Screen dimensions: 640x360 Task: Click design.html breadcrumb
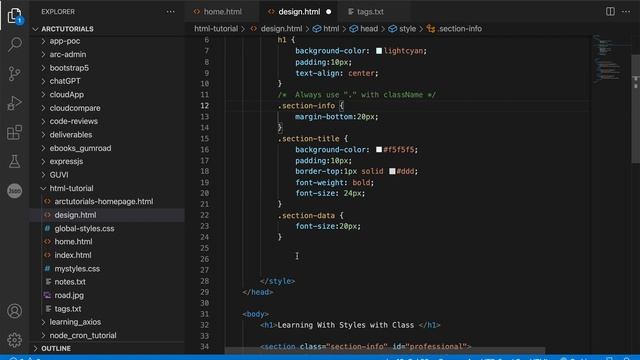point(281,29)
